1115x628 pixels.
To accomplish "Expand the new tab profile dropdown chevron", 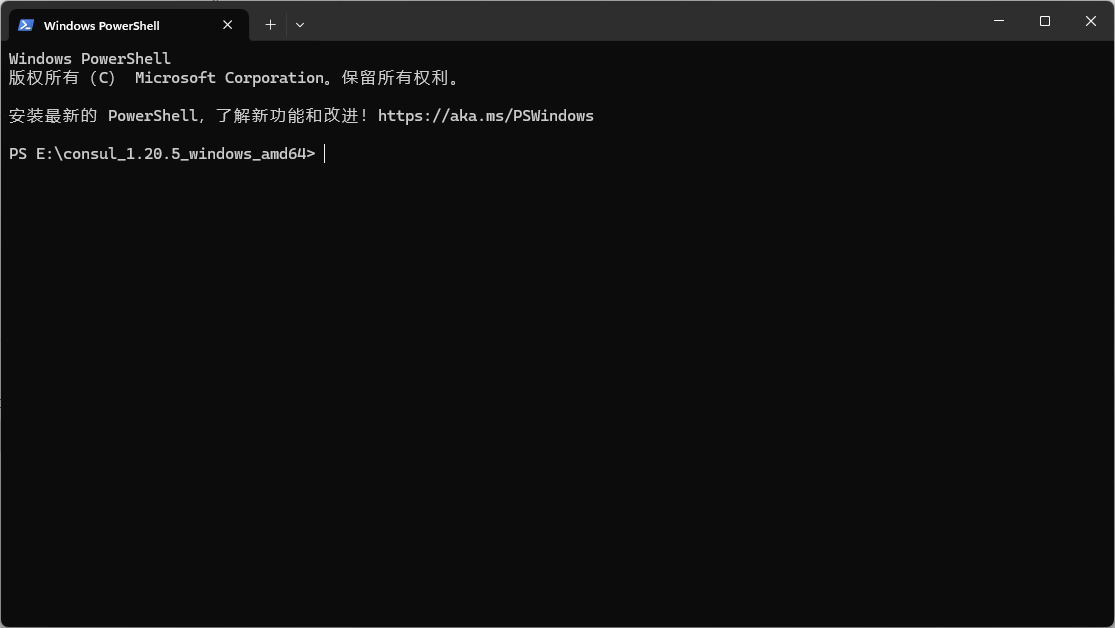I will pyautogui.click(x=300, y=25).
